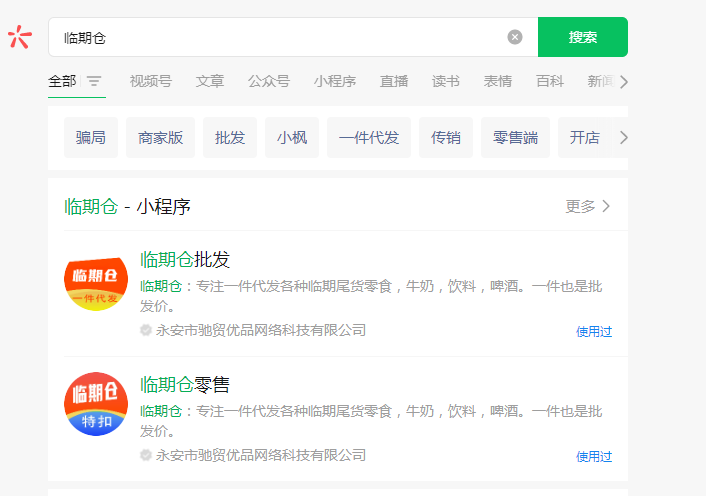The image size is (706, 496).
Task: Click the verified badge under 临期仓零售
Action: [145, 455]
